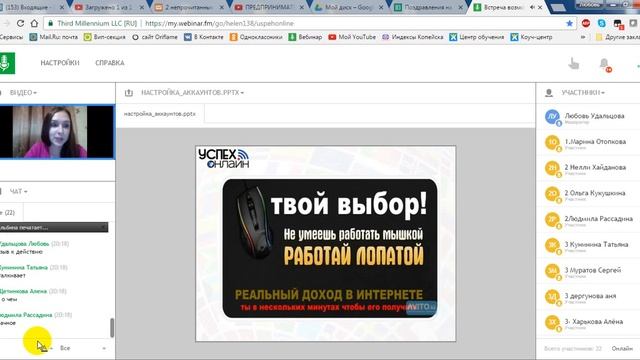Click 3 Муратов Сергей's avatar icon
Image resolution: width=640 pixels, height=360 pixels.
552,271
